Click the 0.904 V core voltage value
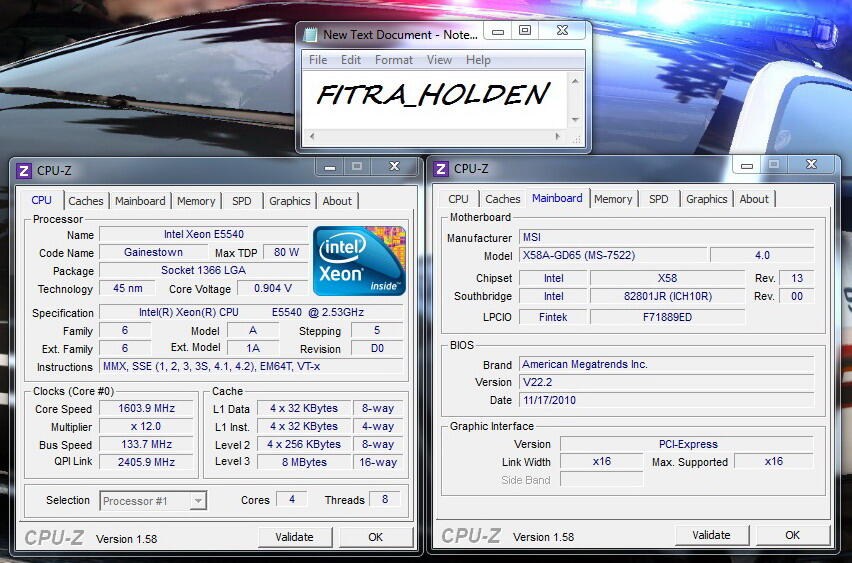Screen dimensions: 852x563 point(273,288)
